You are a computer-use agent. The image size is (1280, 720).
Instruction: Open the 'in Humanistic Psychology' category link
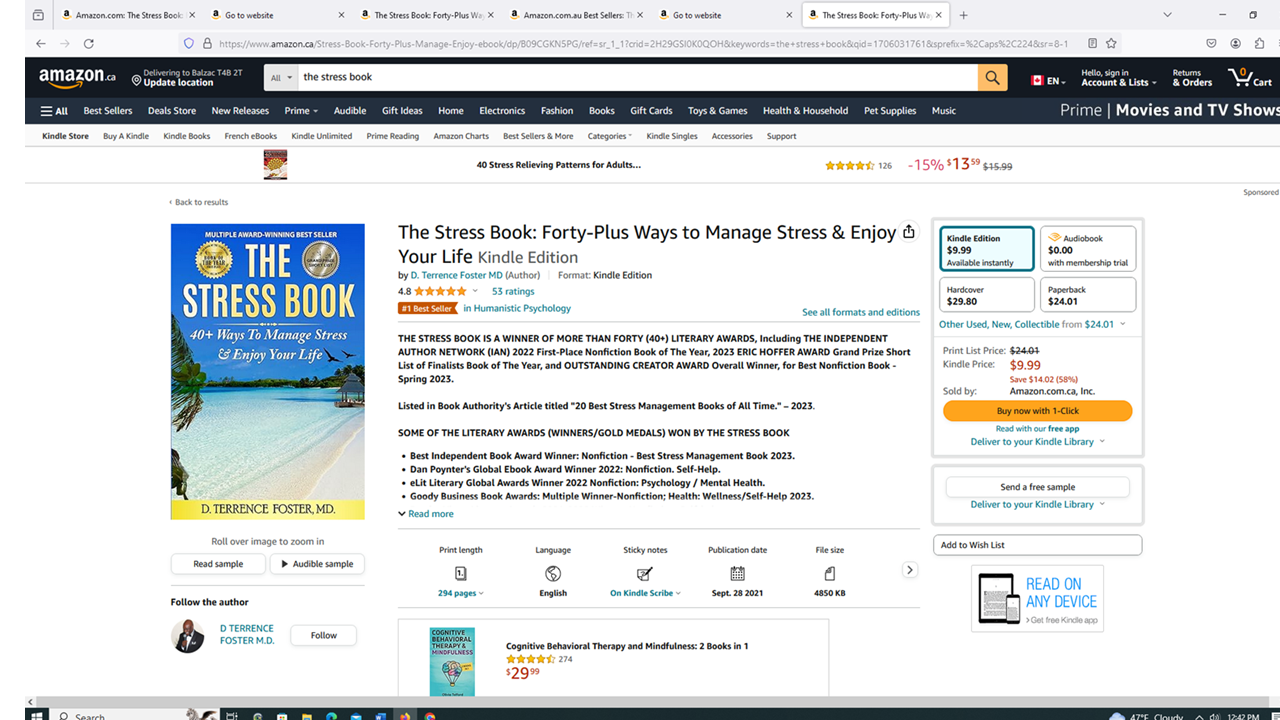pyautogui.click(x=517, y=308)
